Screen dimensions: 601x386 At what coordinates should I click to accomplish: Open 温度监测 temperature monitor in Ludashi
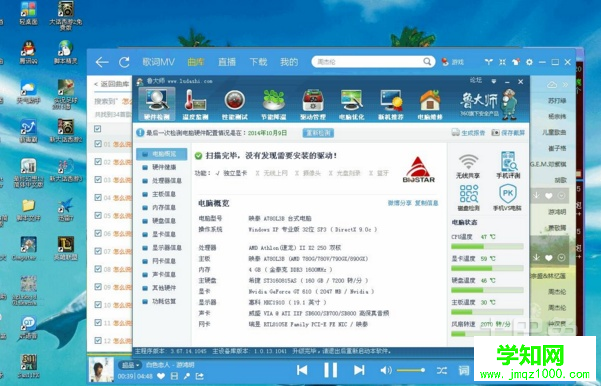pos(195,104)
